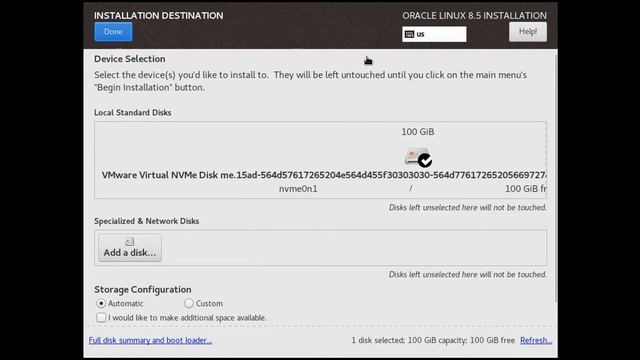Click the Local Standard Disks heading

tap(133, 113)
